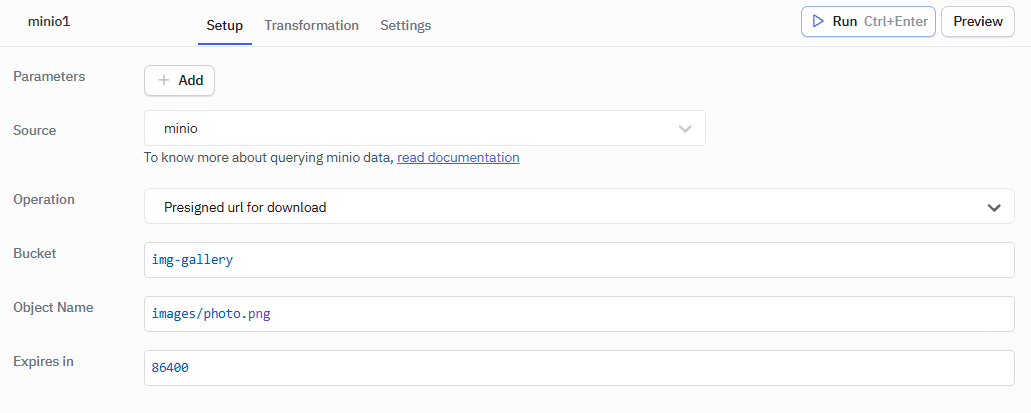Viewport: 1031px width, 413px height.
Task: Switch to the Transformation tab
Action: click(311, 26)
